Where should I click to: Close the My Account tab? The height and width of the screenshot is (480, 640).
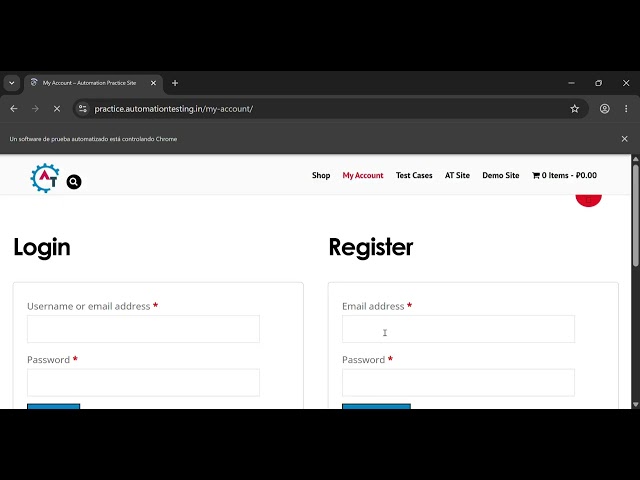tap(153, 83)
